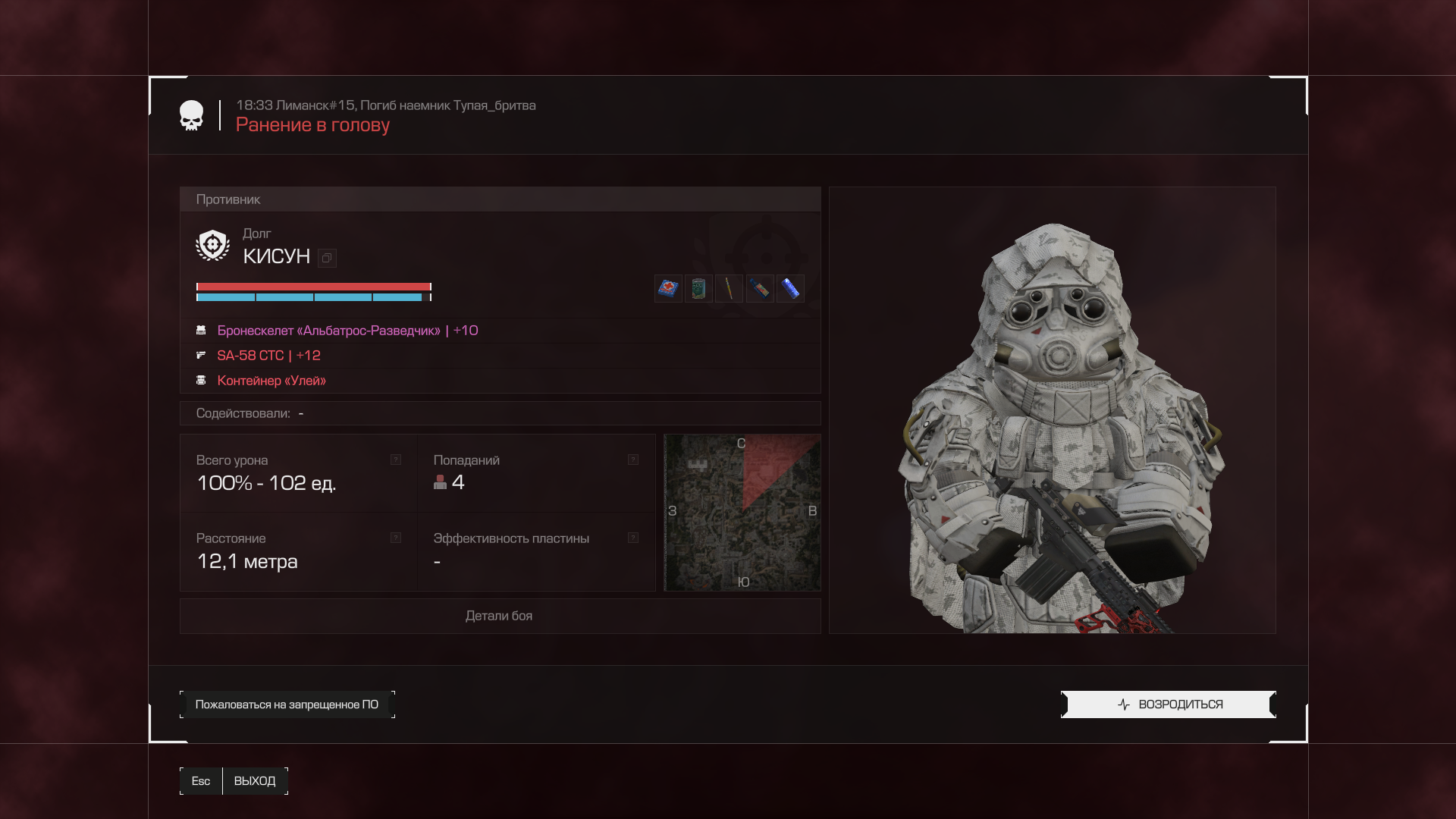Expand the Детали боя section

tap(500, 616)
